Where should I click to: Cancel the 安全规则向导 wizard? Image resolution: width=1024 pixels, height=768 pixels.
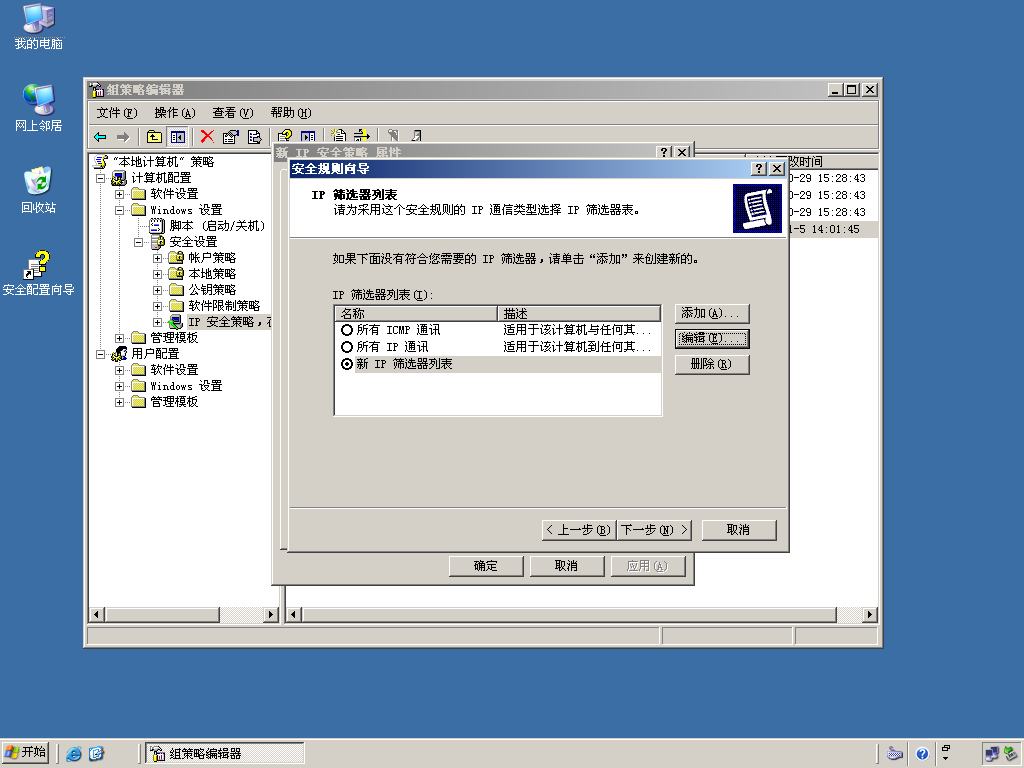click(739, 530)
